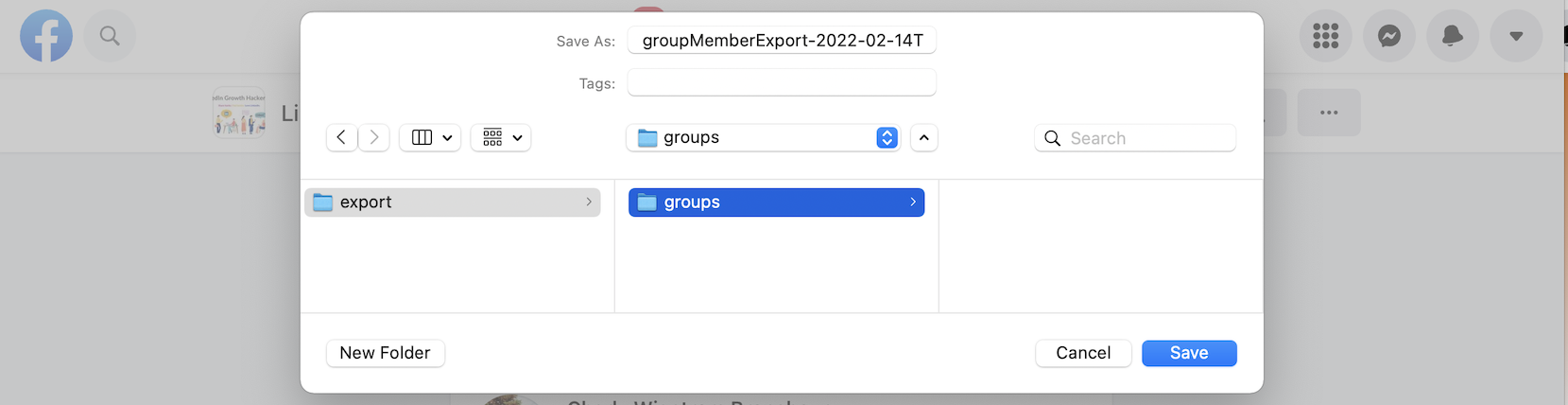Expand the export folder chevron

(x=589, y=202)
